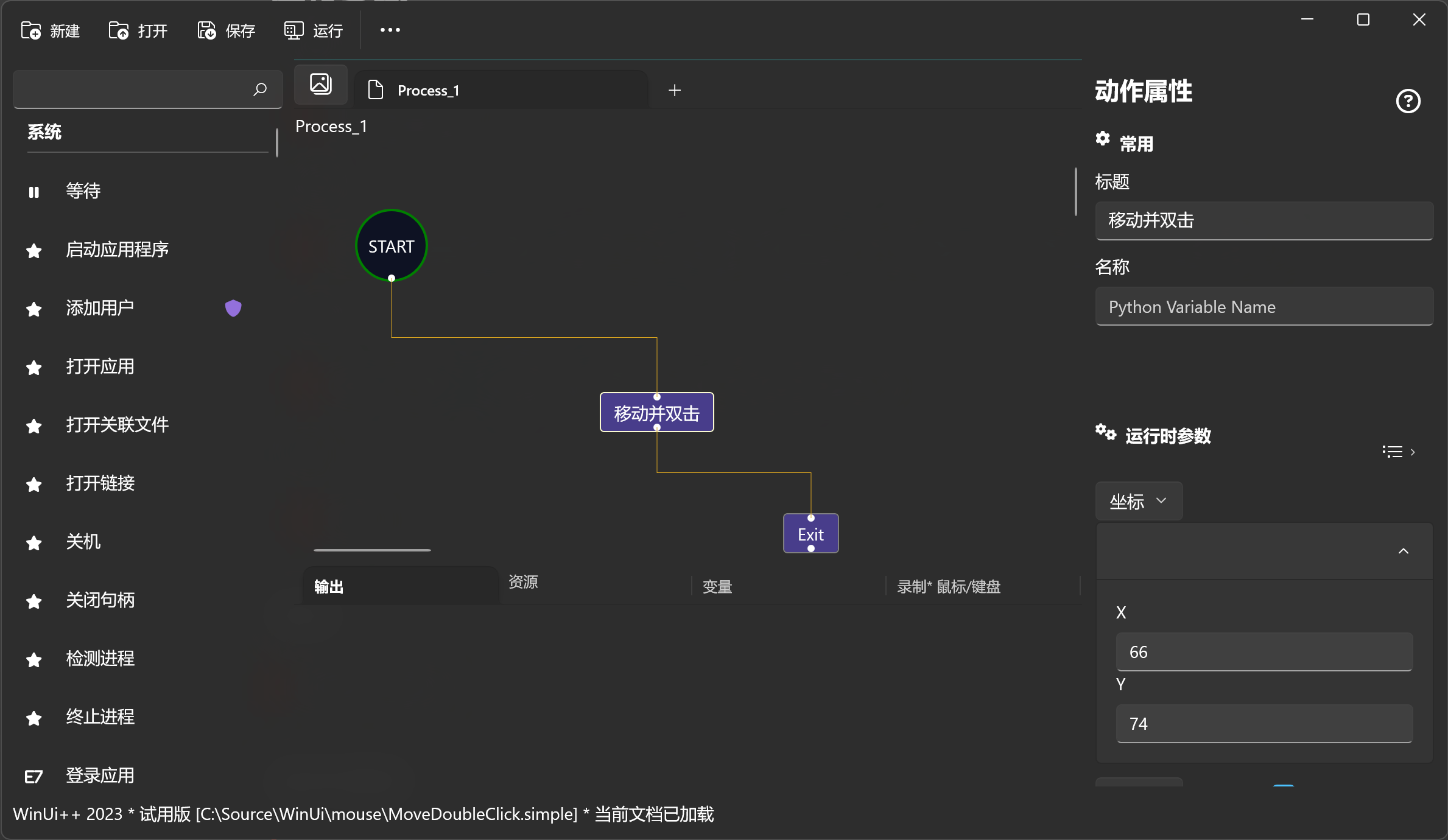The image size is (1448, 840).
Task: Add a new process tab with plus
Action: click(x=675, y=91)
